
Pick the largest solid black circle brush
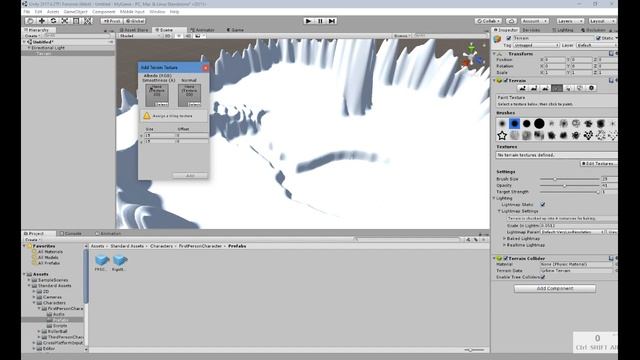click(x=539, y=123)
